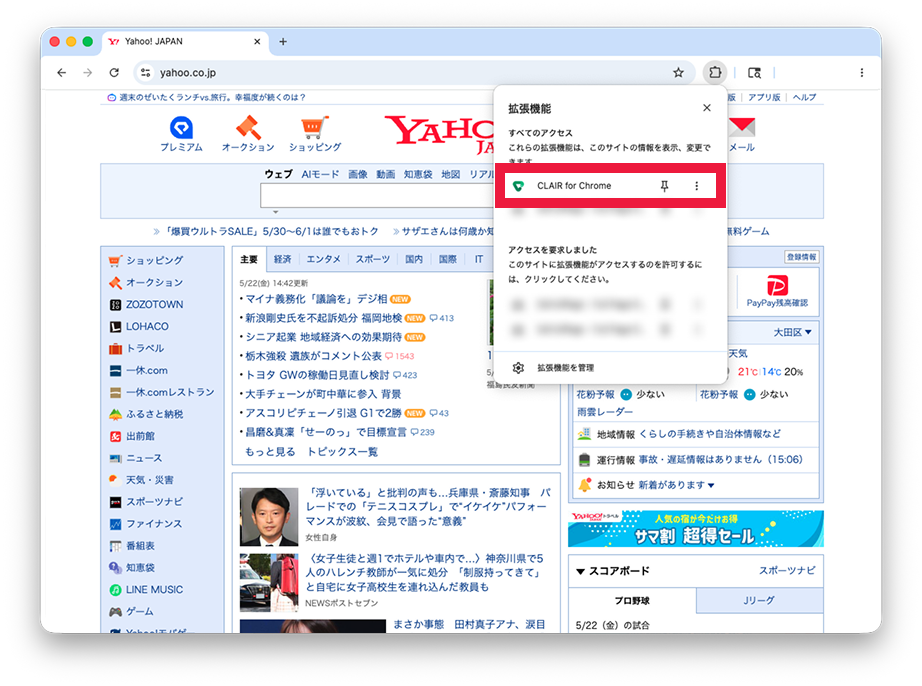Open more options for CLAIR for Chrome
The image size is (922, 686).
[697, 186]
